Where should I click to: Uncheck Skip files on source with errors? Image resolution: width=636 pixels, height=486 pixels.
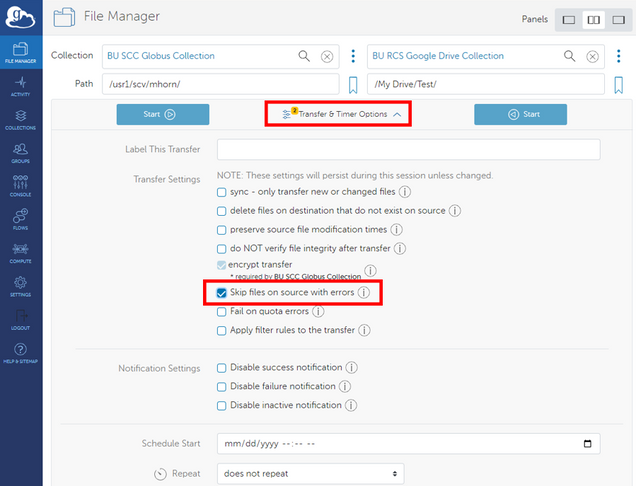click(x=221, y=293)
